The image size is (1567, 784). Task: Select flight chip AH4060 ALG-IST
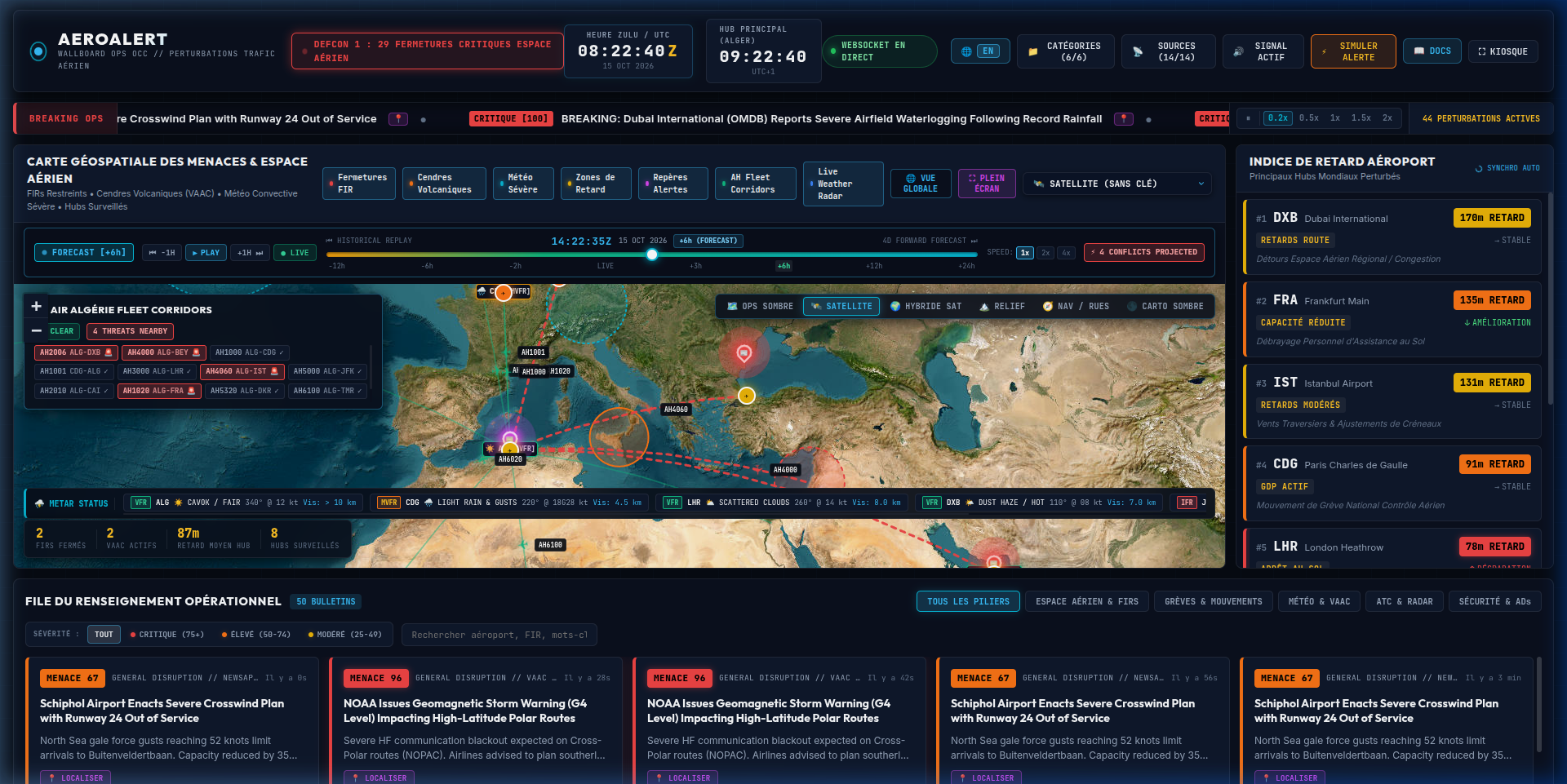tap(242, 371)
